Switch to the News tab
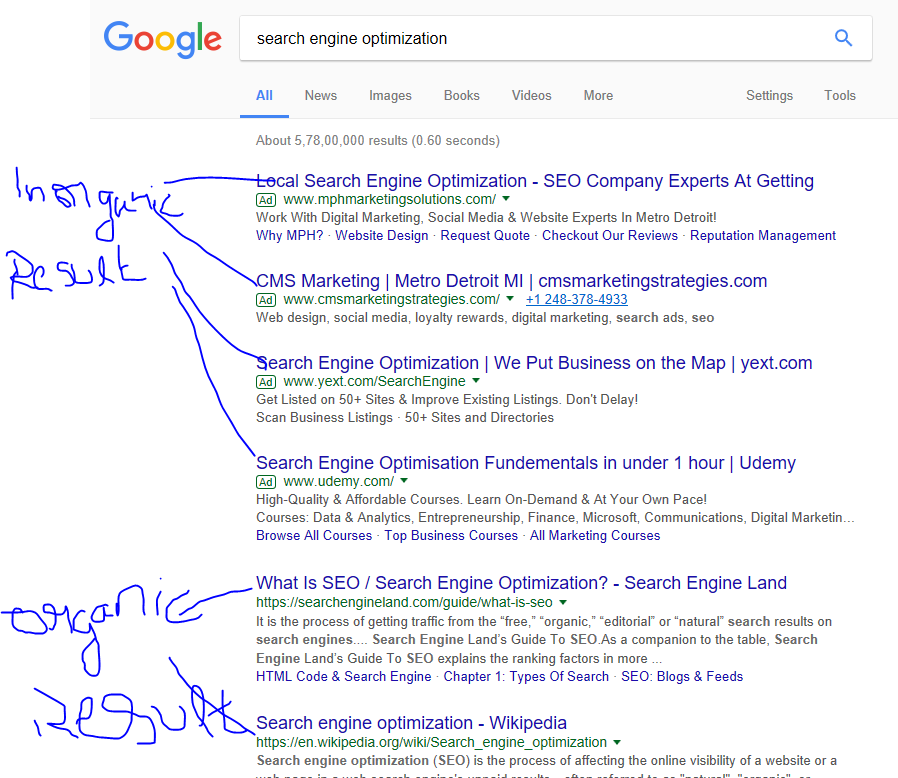The height and width of the screenshot is (778, 898). click(320, 95)
